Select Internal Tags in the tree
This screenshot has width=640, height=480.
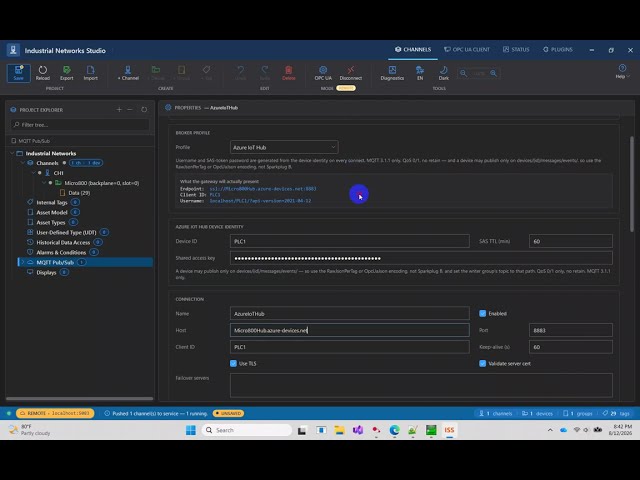[x=52, y=202]
